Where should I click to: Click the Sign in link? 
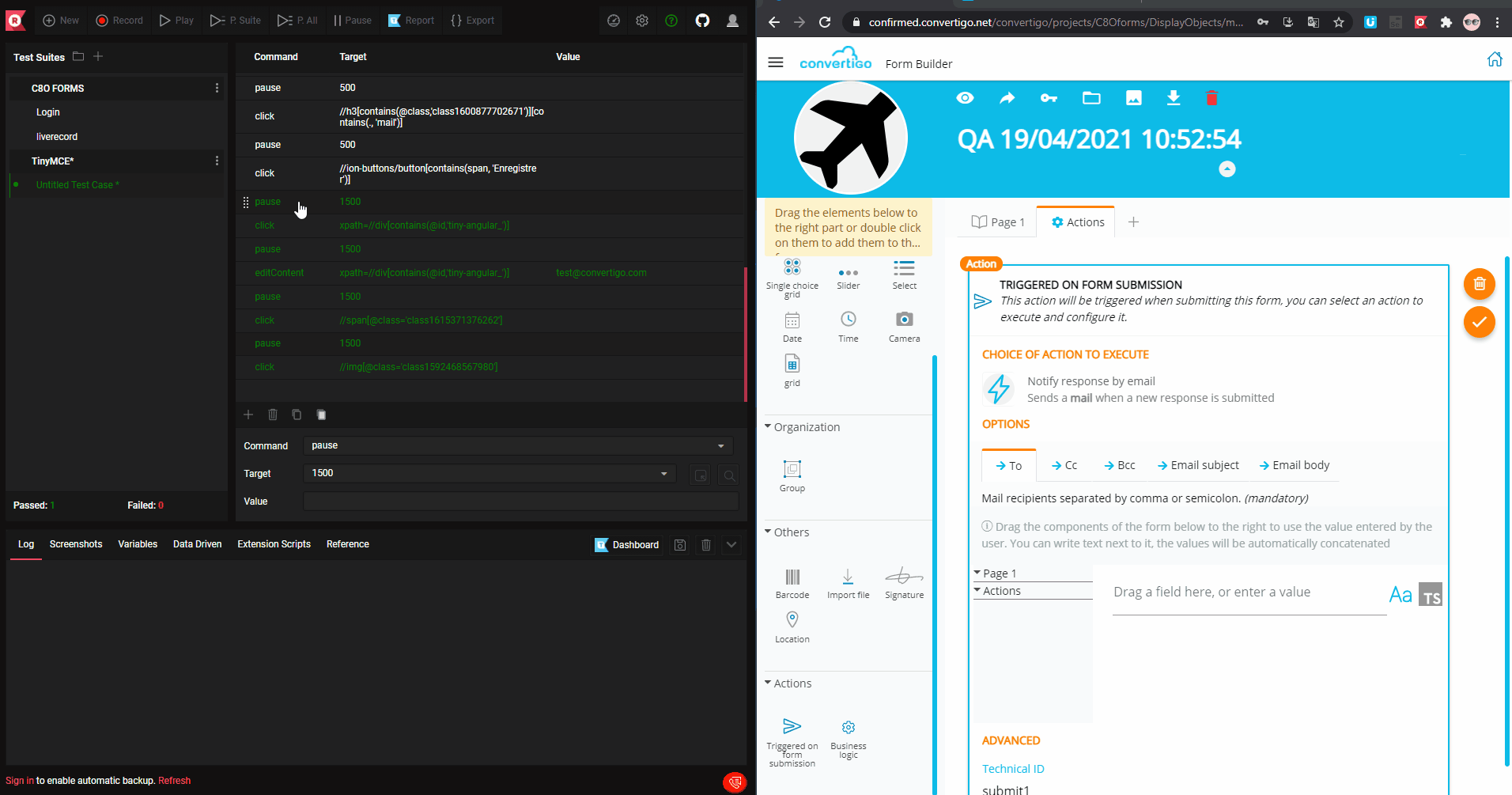pos(20,781)
